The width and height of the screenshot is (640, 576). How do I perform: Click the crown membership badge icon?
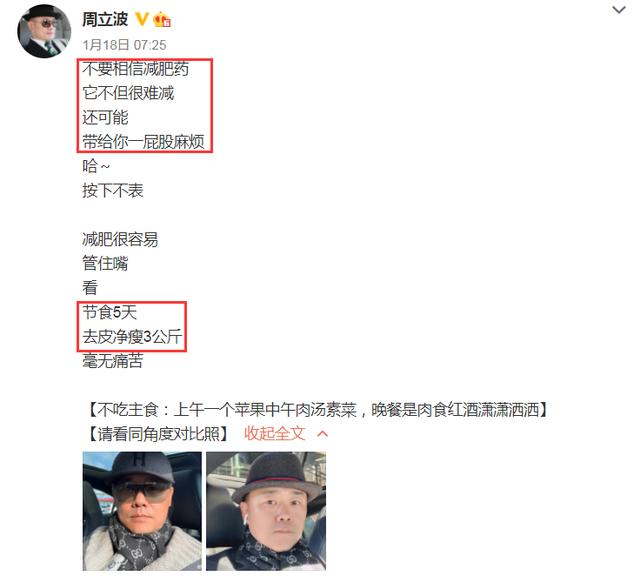(161, 19)
